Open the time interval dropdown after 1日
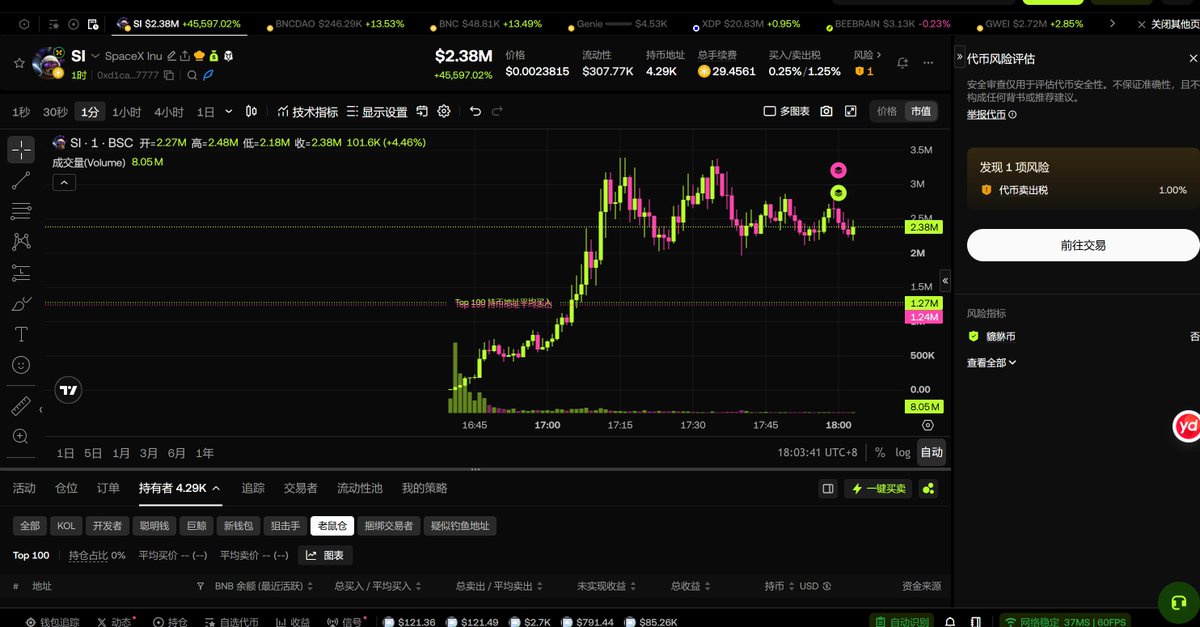Screen dimensions: 1200x627 [x=229, y=111]
